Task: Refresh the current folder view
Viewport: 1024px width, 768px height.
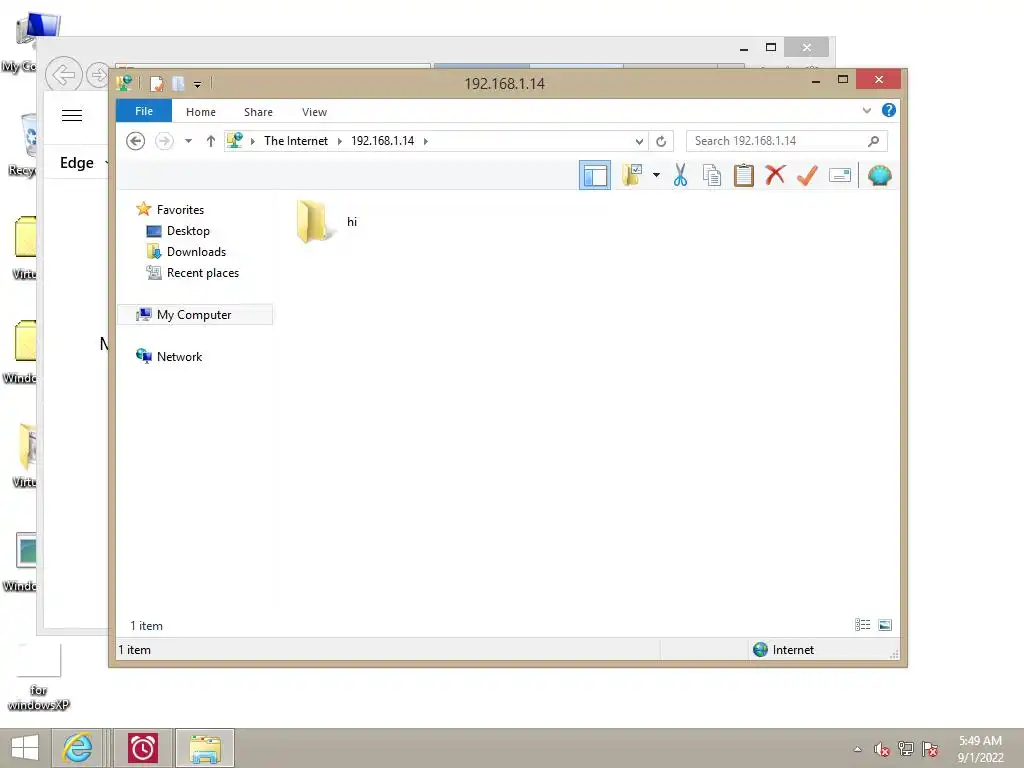Action: [x=661, y=141]
